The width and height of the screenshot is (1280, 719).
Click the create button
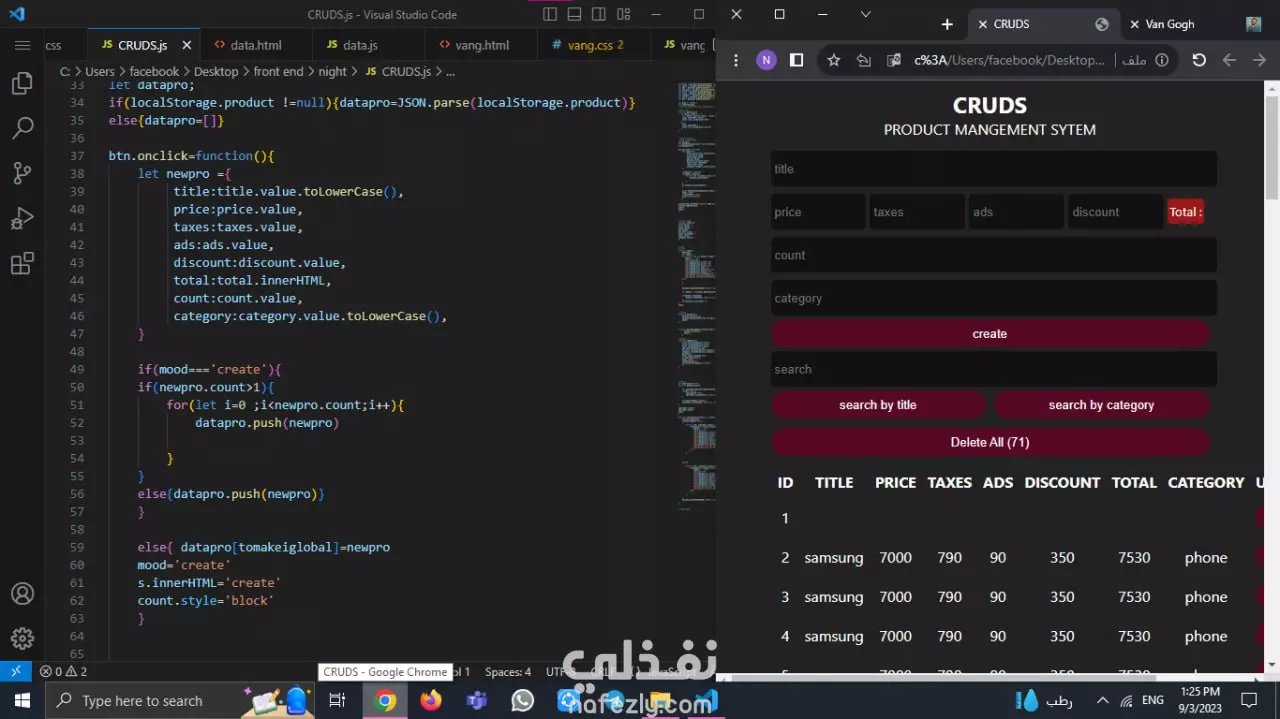click(990, 334)
